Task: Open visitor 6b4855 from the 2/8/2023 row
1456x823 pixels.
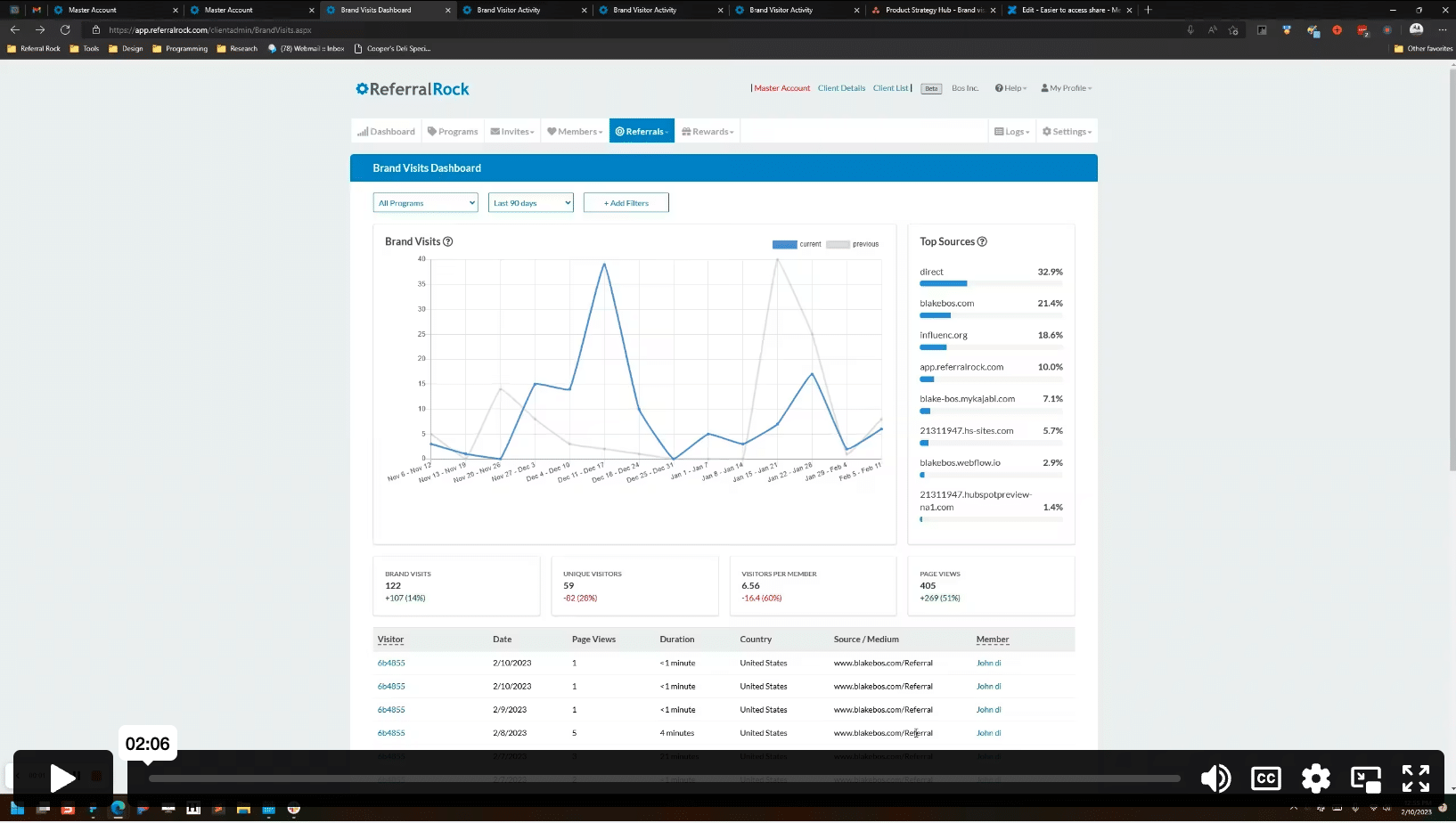Action: pyautogui.click(x=391, y=733)
